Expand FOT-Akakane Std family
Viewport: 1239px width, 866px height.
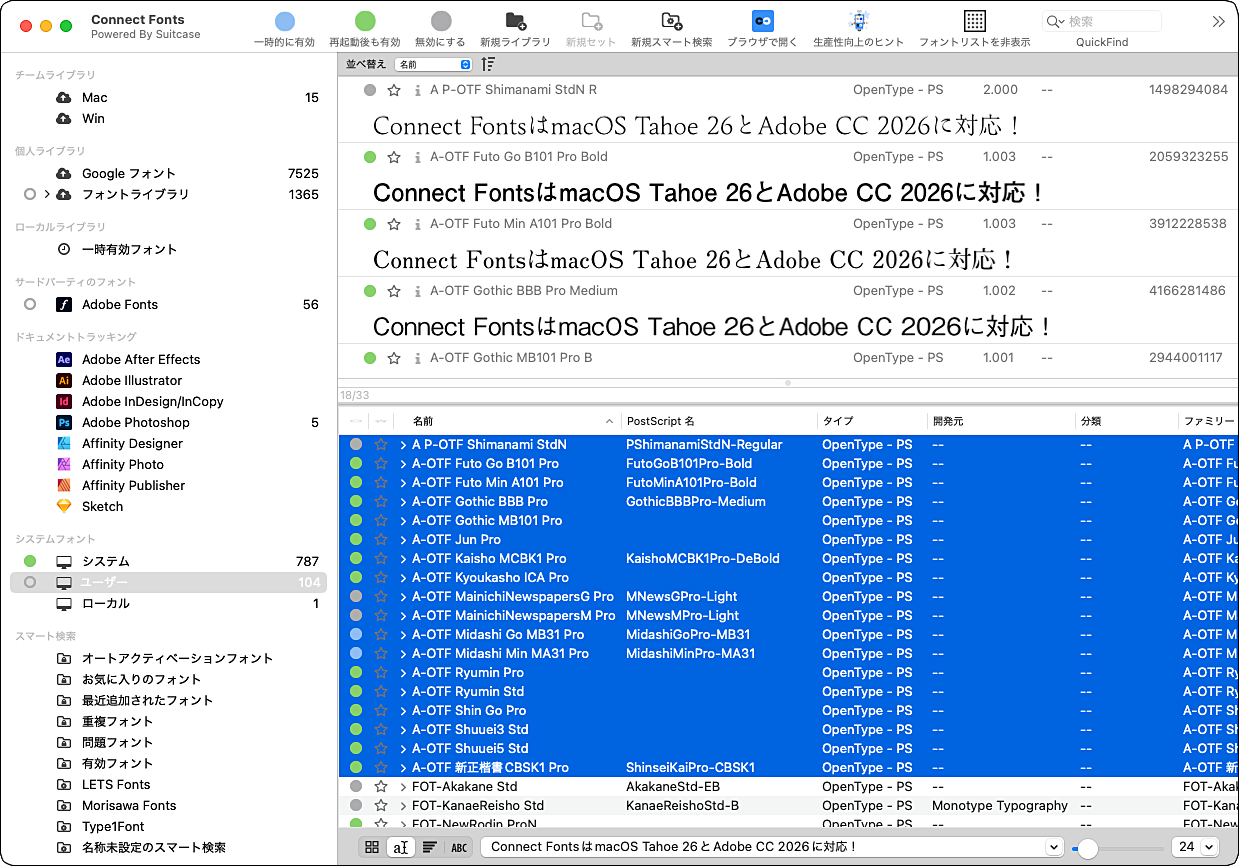point(403,786)
